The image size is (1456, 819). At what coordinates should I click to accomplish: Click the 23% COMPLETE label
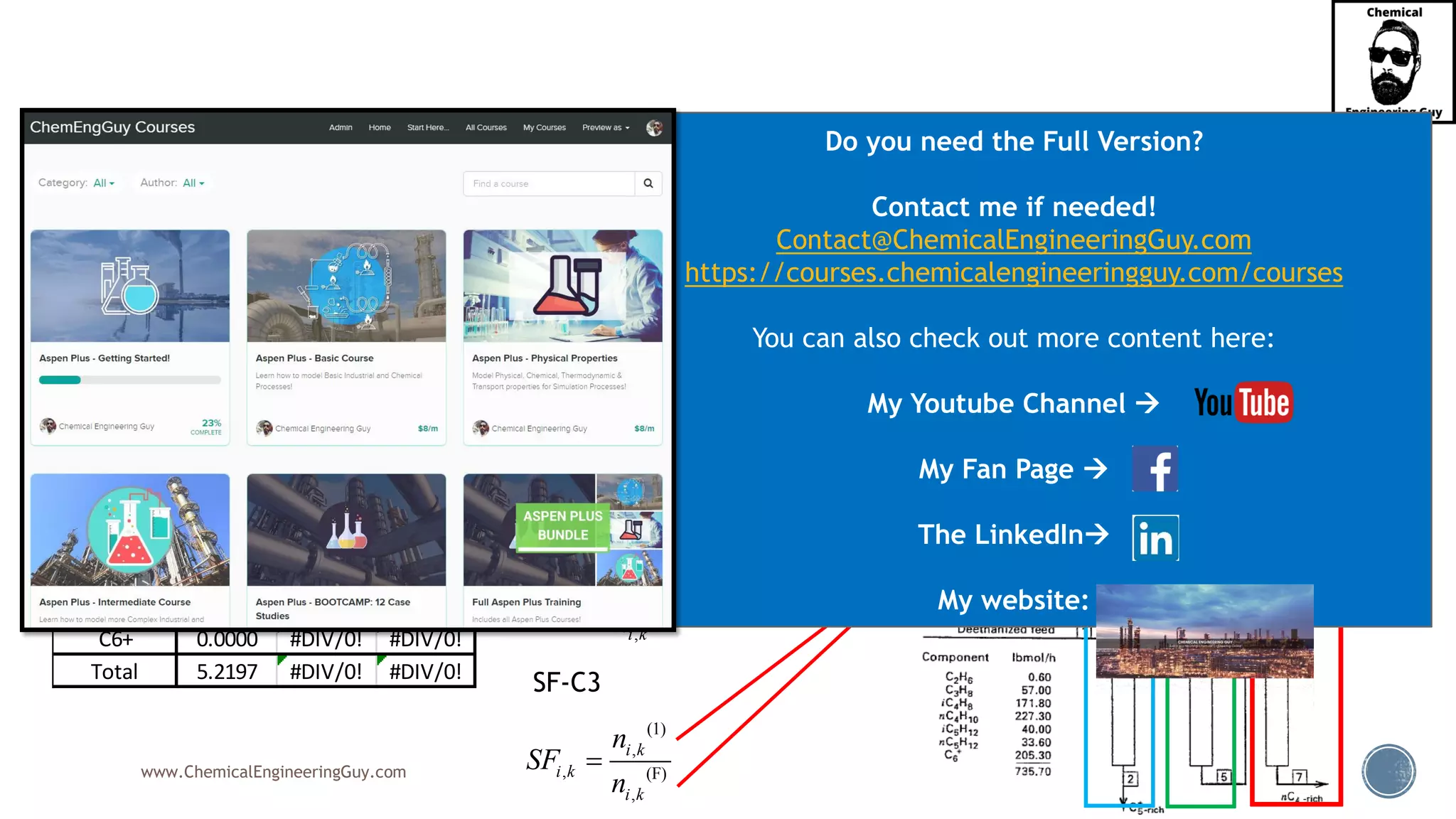pos(206,427)
